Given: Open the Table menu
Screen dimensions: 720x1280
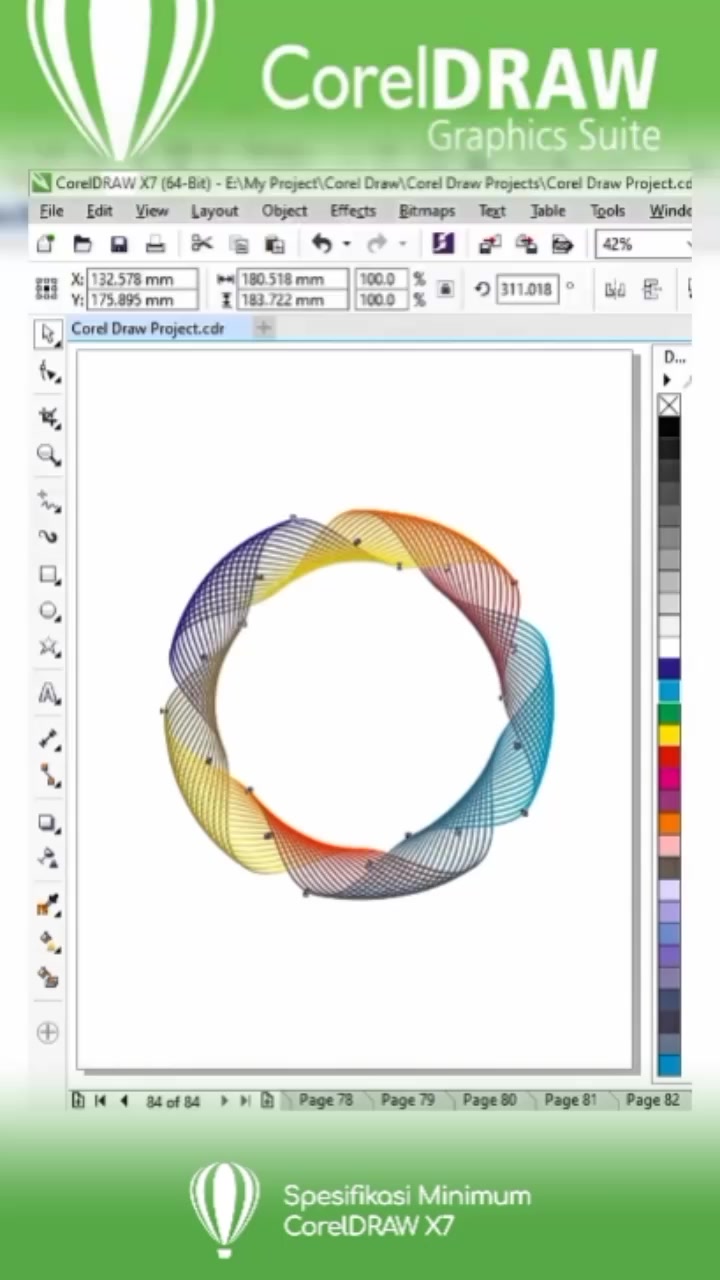Looking at the screenshot, I should 548,211.
